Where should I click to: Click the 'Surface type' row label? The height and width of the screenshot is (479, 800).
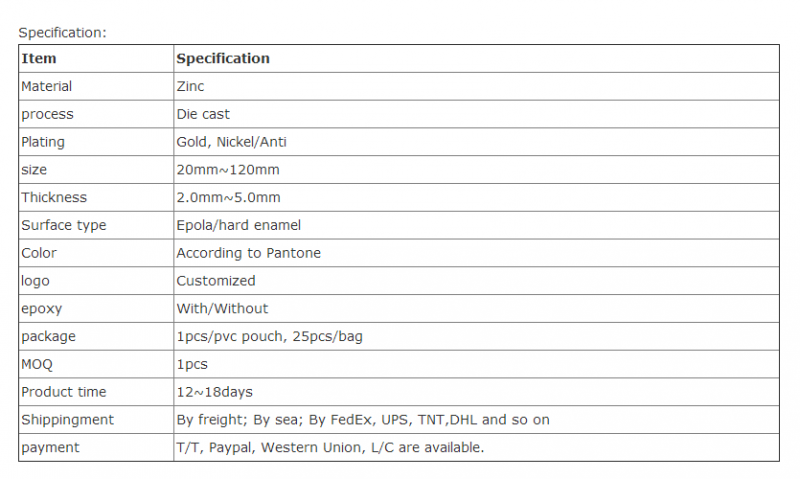tap(63, 225)
